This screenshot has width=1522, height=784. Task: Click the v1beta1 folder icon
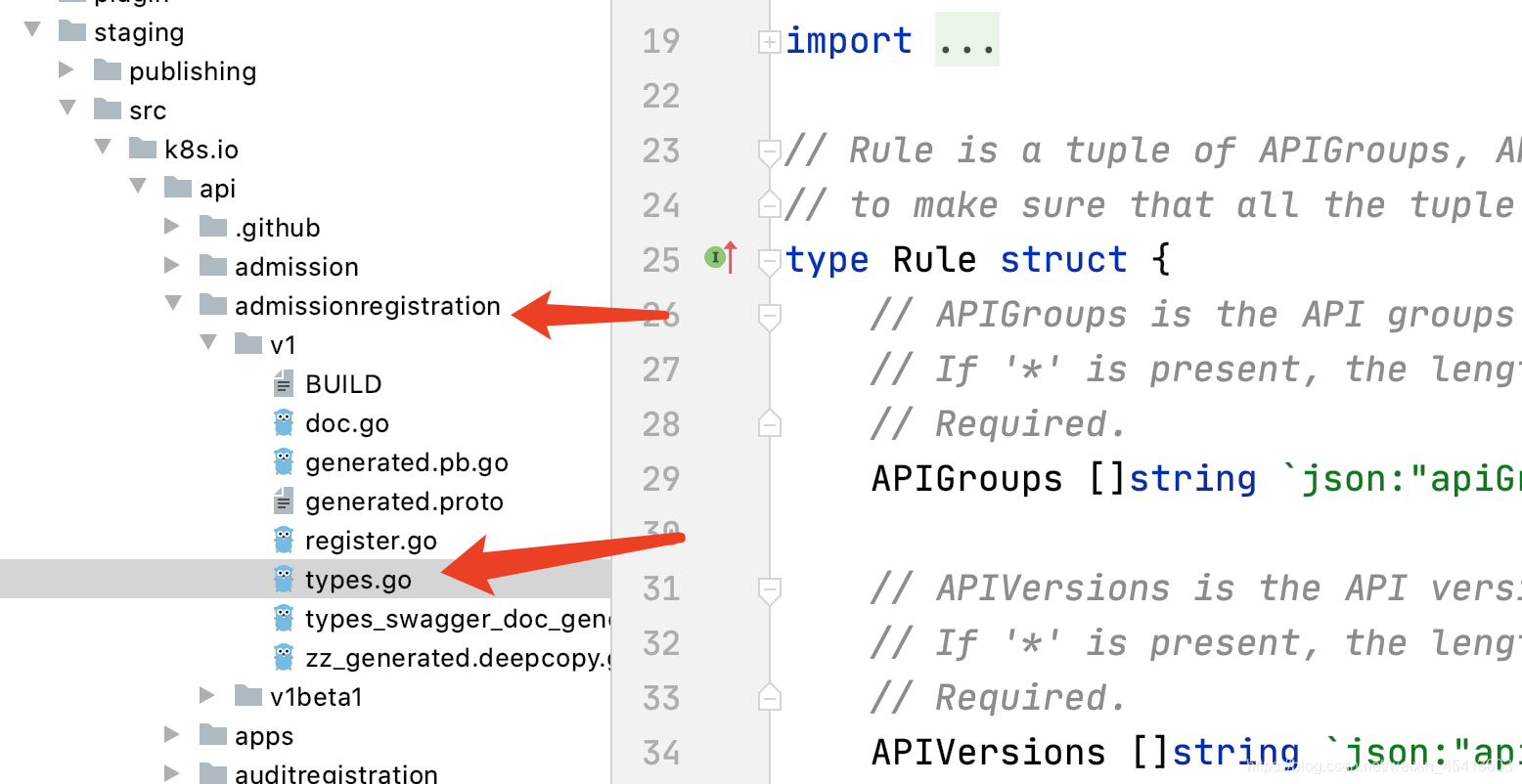248,696
